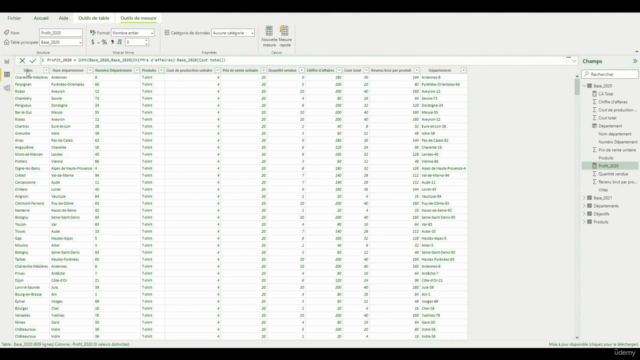The height and width of the screenshot is (360, 640).
Task: Select the Prix de vente unitaire field
Action: [617, 150]
